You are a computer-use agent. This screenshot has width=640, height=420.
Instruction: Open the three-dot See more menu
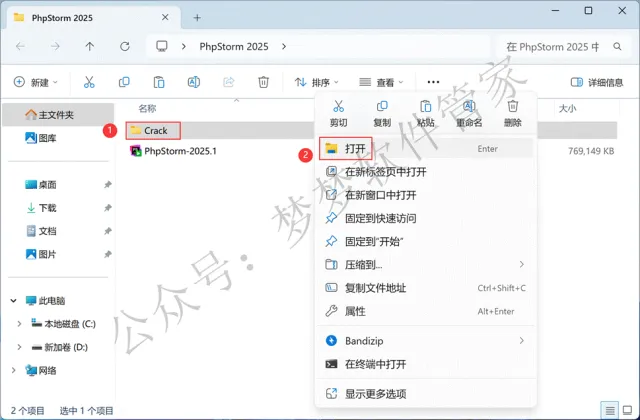point(433,82)
